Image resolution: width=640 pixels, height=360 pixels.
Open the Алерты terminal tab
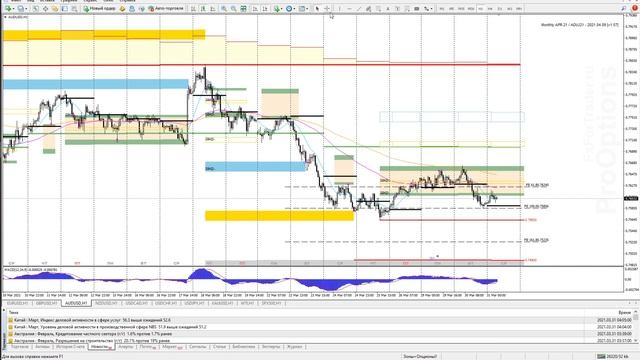point(126,347)
